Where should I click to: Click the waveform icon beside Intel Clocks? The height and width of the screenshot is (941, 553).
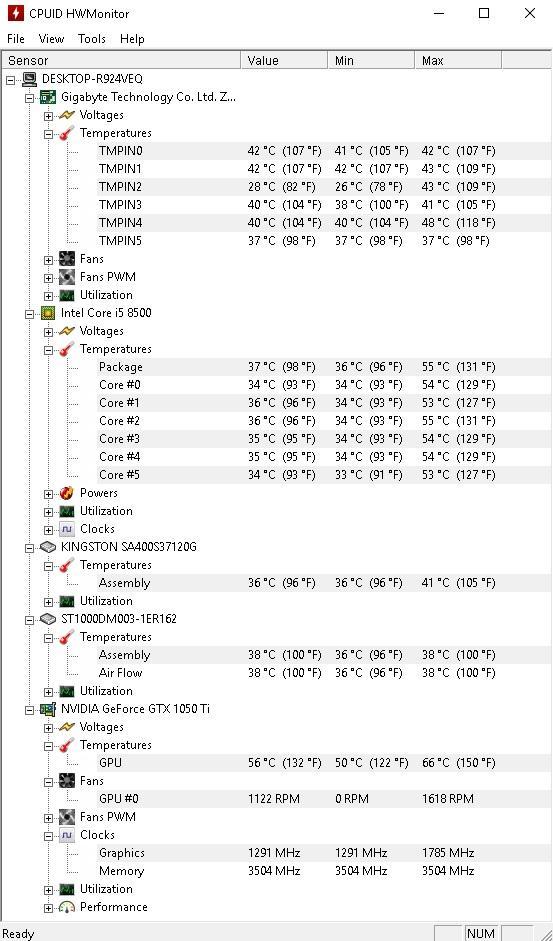(x=67, y=529)
